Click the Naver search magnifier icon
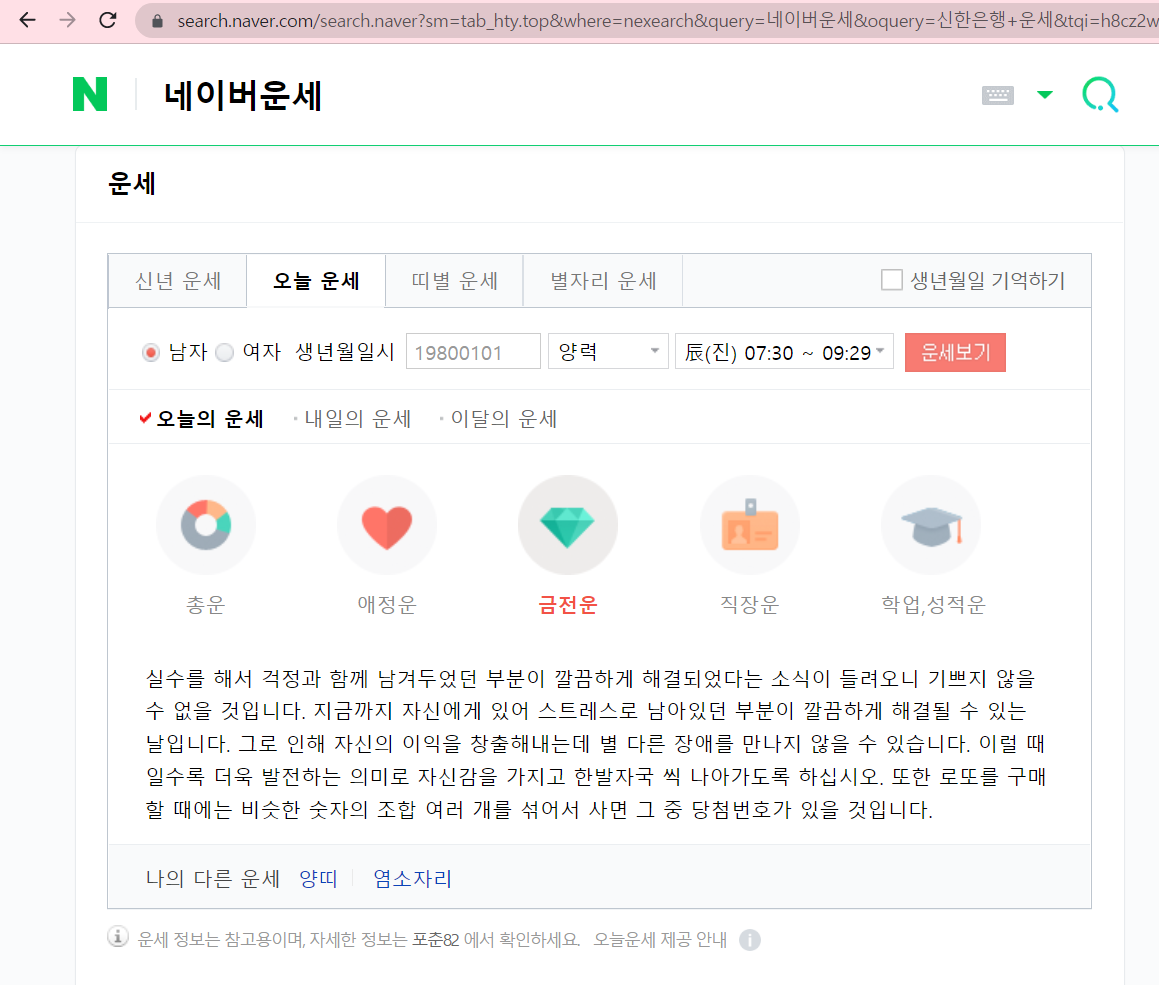 pos(1099,93)
